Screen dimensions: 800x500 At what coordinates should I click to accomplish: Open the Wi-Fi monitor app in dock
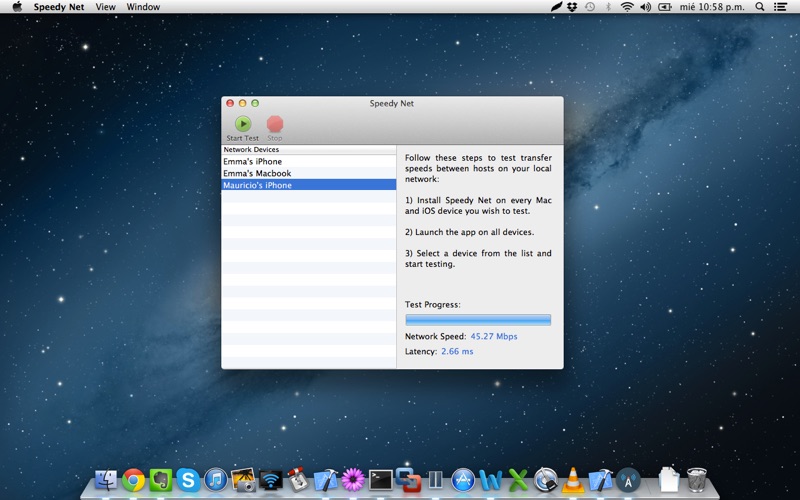click(x=270, y=480)
